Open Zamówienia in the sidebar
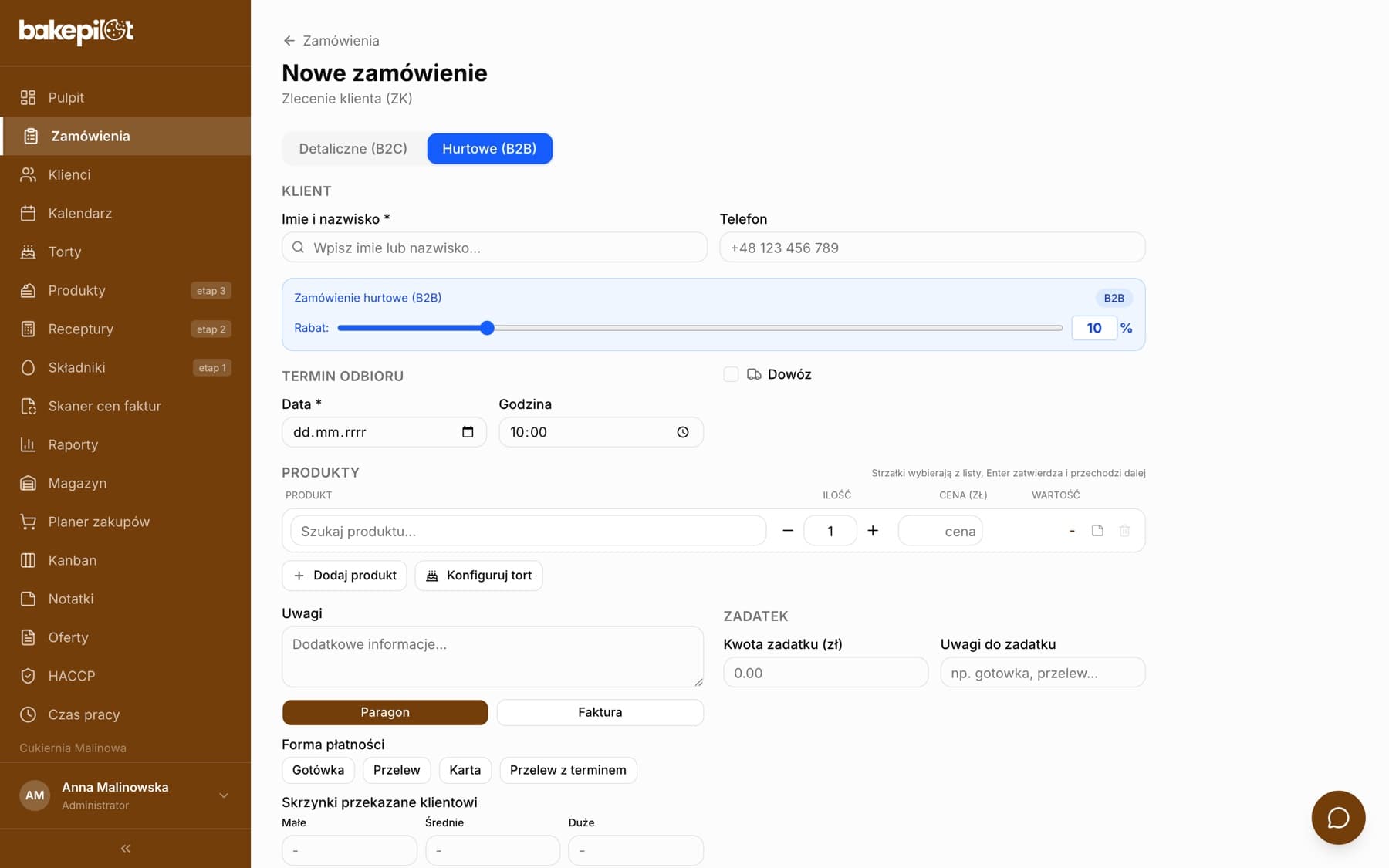 126,136
